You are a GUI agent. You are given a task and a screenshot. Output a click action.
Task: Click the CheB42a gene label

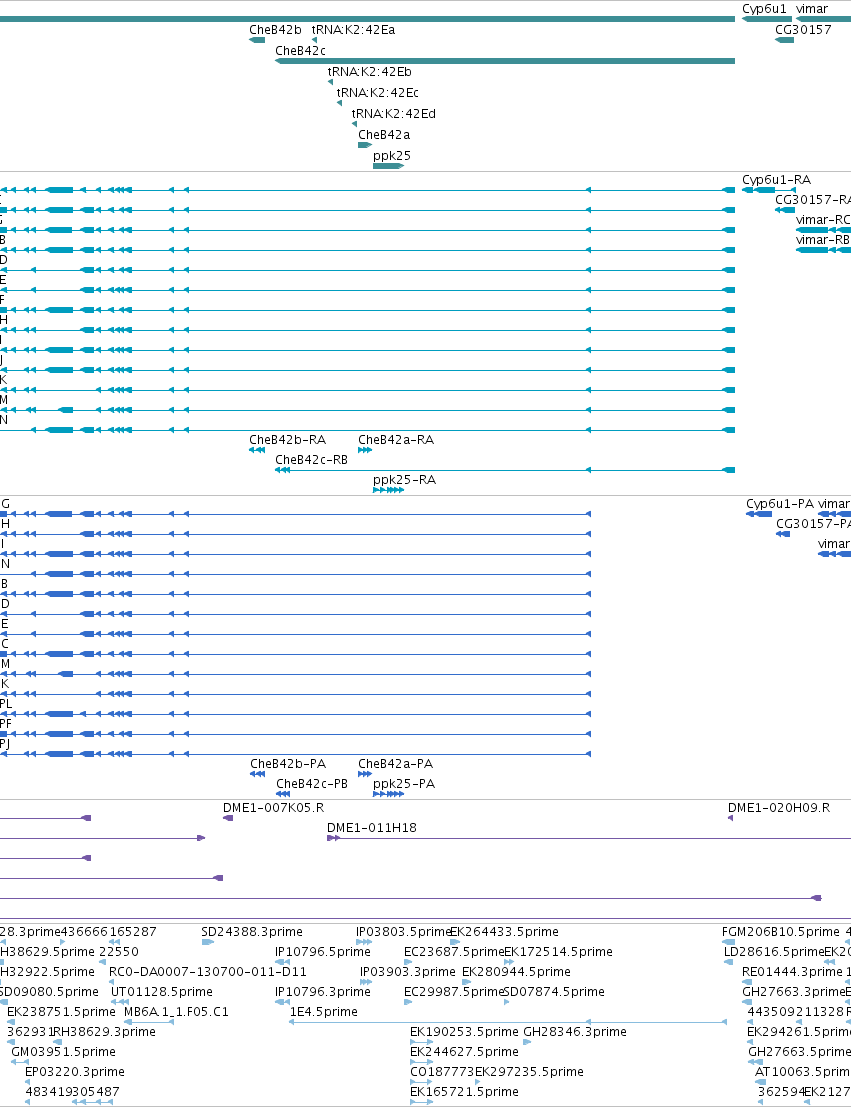(x=383, y=135)
